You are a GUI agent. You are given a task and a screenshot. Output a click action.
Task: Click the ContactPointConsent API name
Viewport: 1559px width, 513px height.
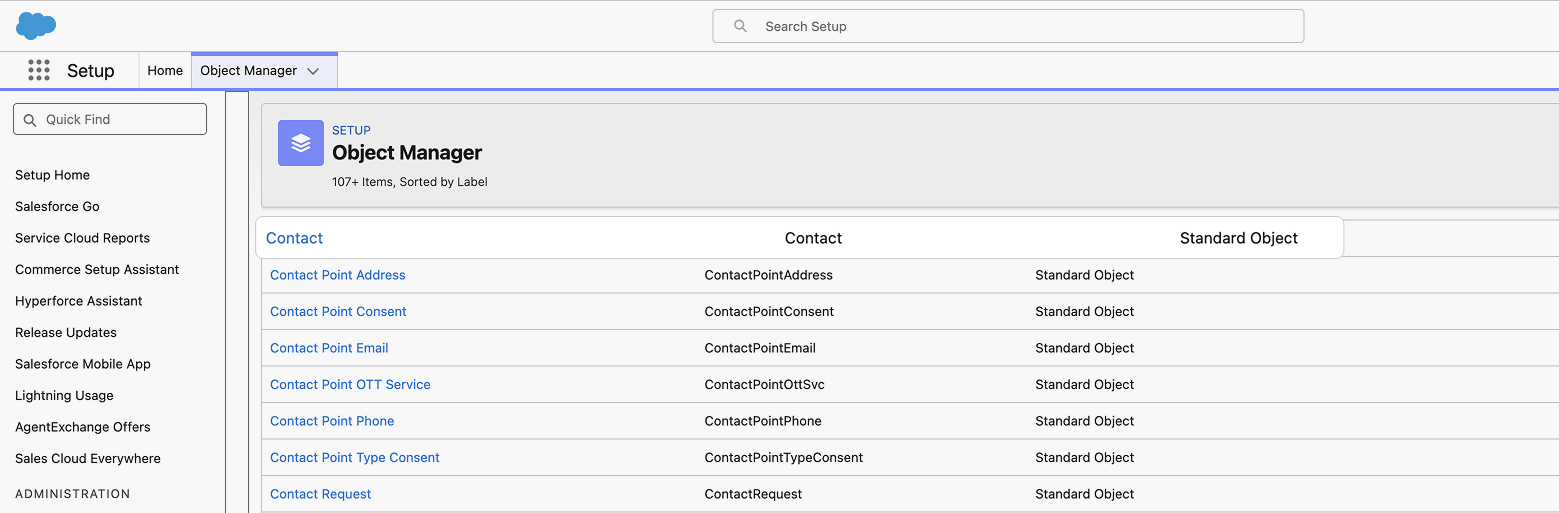[x=769, y=311]
